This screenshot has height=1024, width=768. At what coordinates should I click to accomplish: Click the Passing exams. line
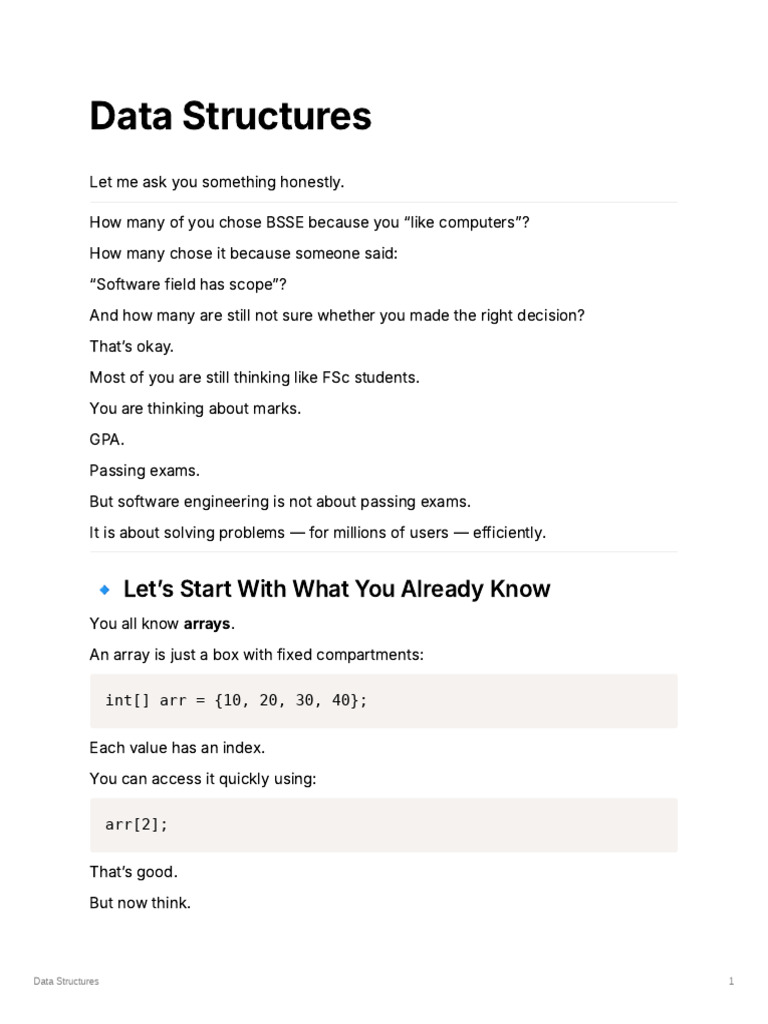[144, 470]
